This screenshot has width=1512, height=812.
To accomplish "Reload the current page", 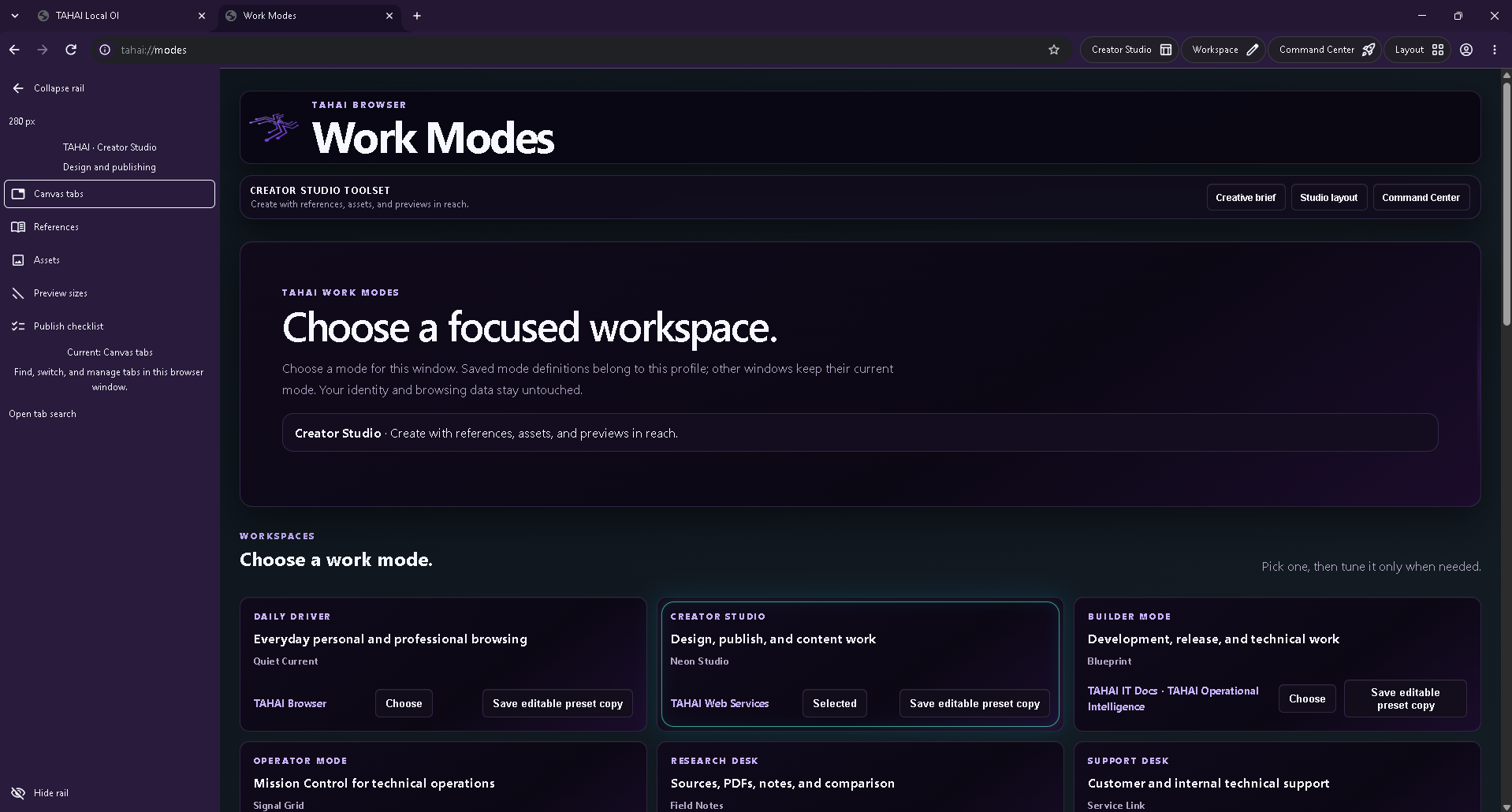I will 71,50.
